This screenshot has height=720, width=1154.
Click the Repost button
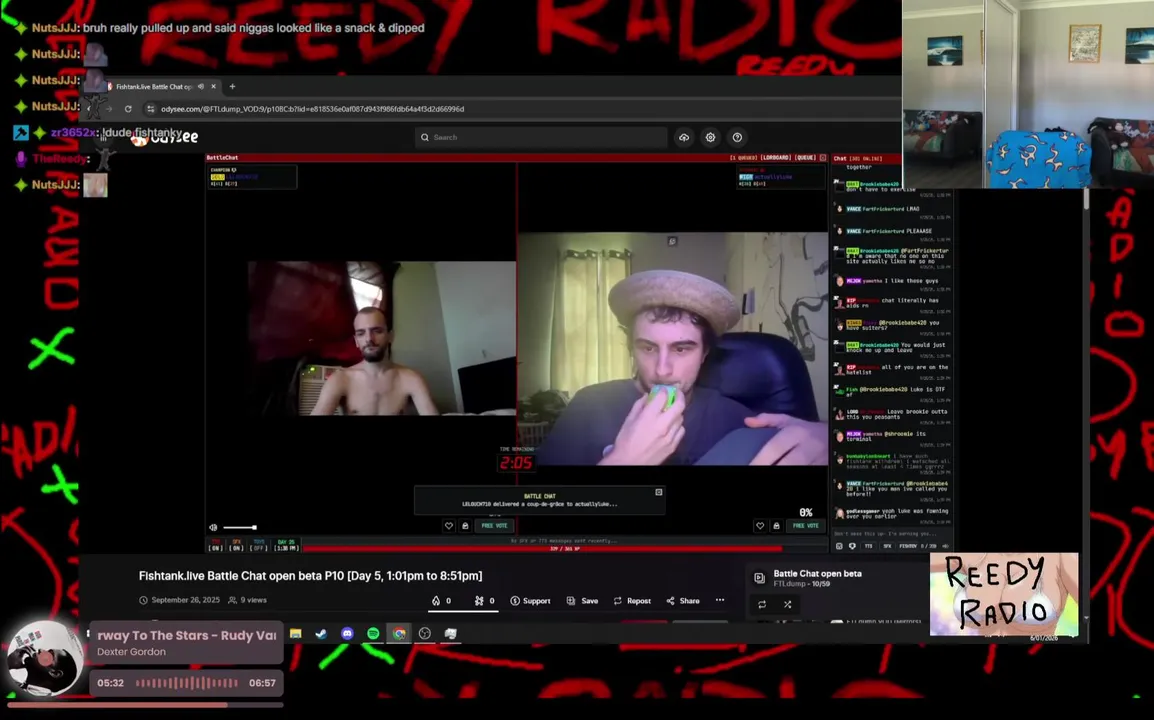pyautogui.click(x=632, y=601)
